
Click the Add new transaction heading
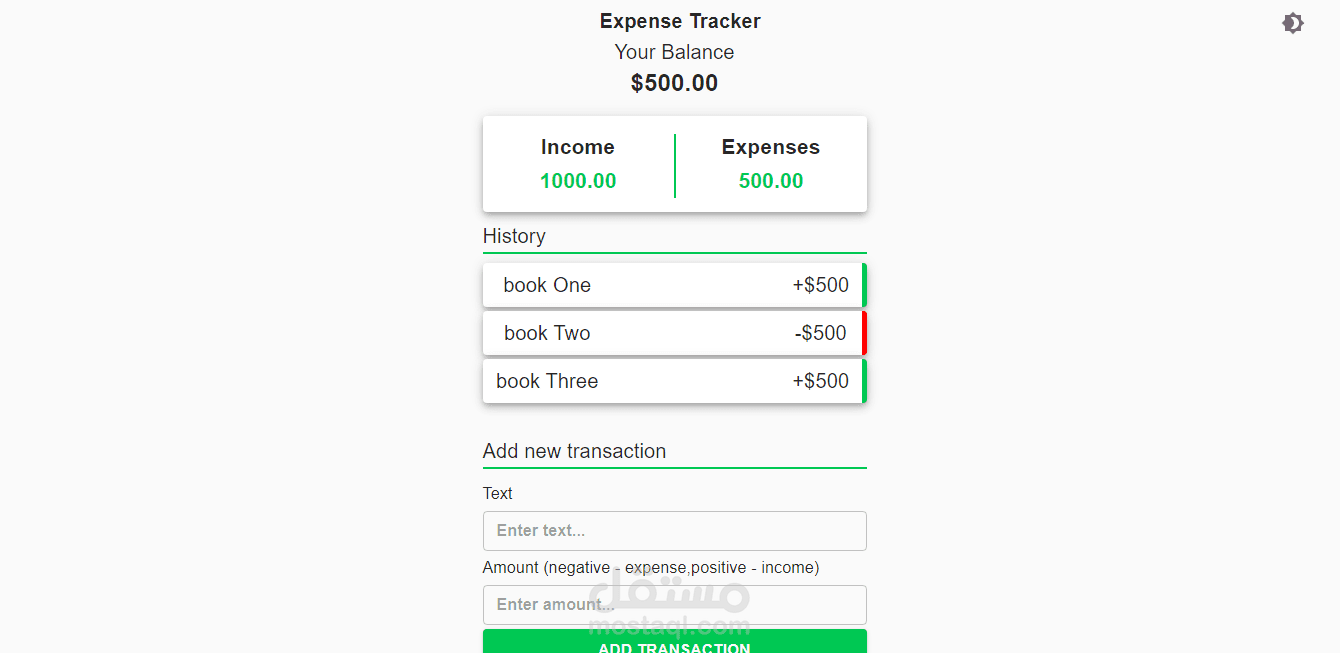click(573, 451)
